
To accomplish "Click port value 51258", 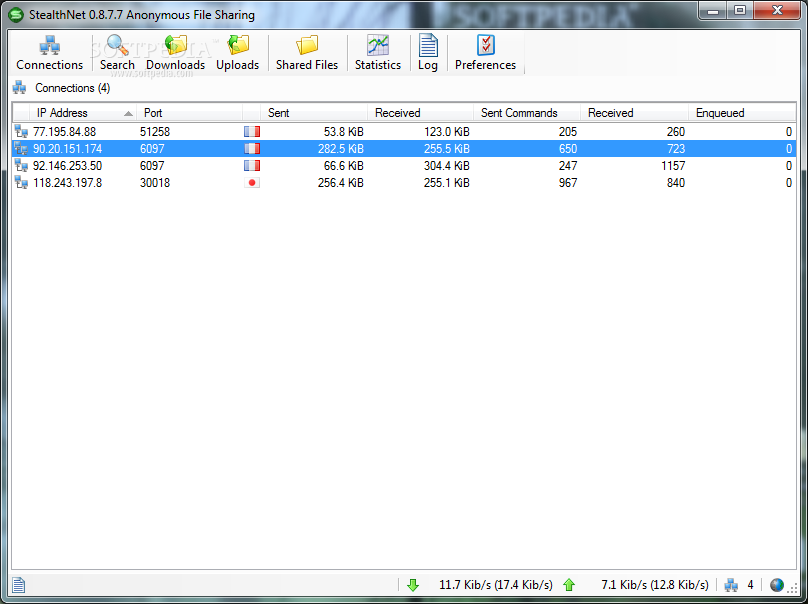I will [155, 132].
